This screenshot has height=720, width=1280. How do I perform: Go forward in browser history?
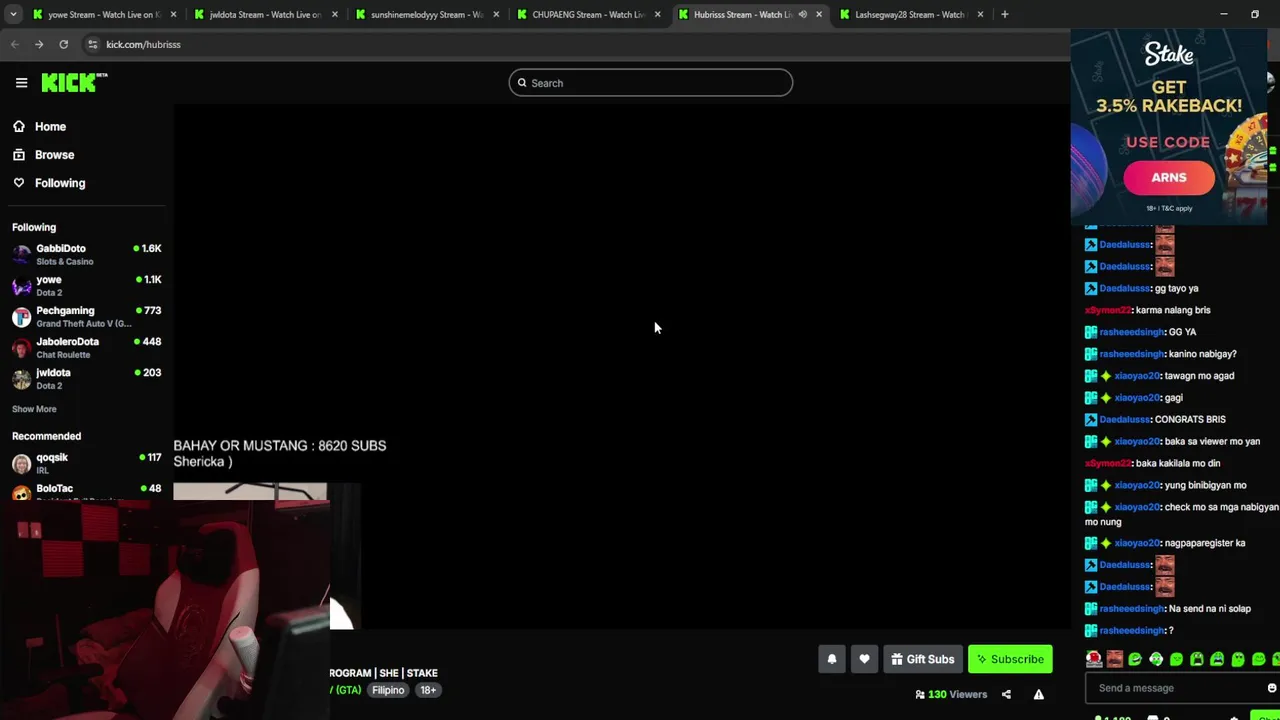[x=38, y=44]
